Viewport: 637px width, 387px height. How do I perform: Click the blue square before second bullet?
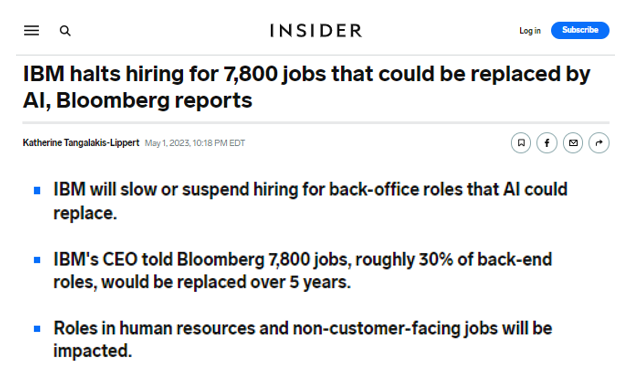(x=37, y=260)
